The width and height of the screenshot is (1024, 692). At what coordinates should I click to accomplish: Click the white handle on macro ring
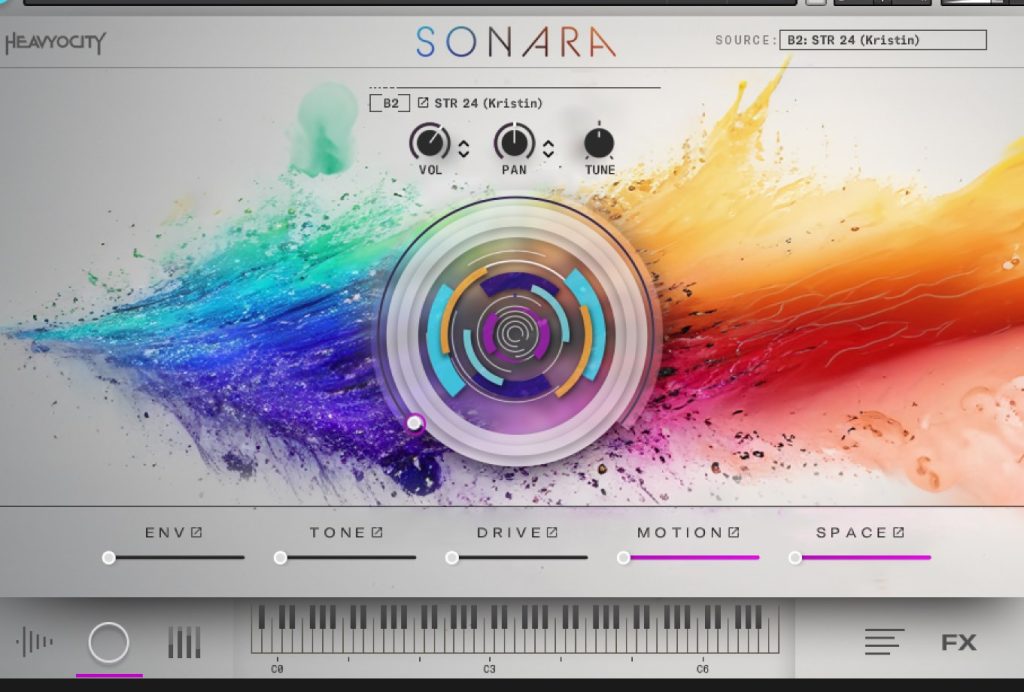(x=415, y=423)
